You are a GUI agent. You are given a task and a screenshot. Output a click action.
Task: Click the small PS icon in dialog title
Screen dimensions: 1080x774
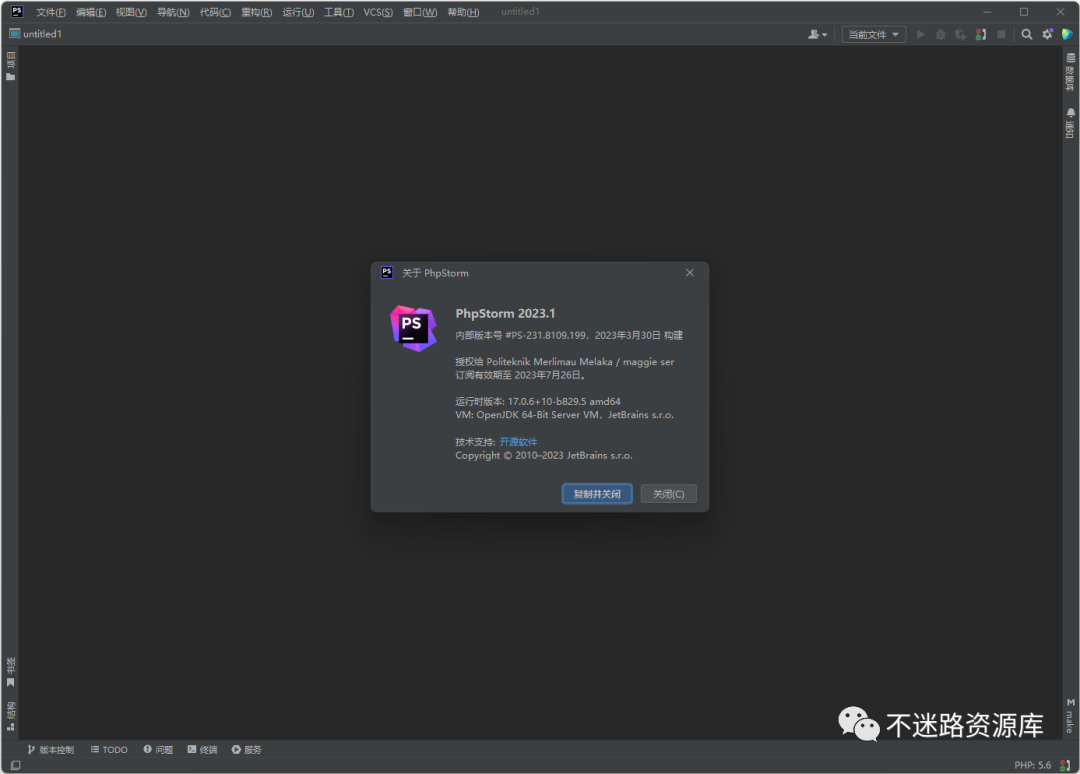387,273
